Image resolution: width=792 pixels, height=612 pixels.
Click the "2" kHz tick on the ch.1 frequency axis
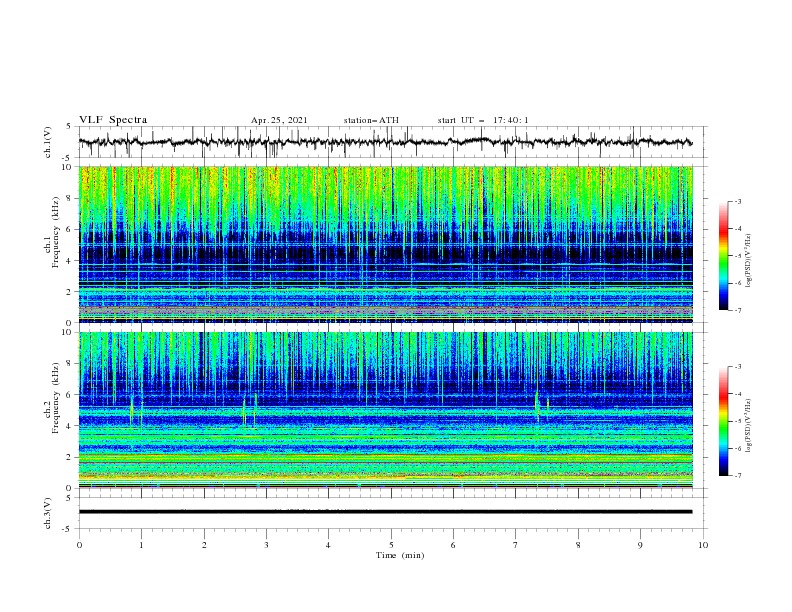click(70, 292)
